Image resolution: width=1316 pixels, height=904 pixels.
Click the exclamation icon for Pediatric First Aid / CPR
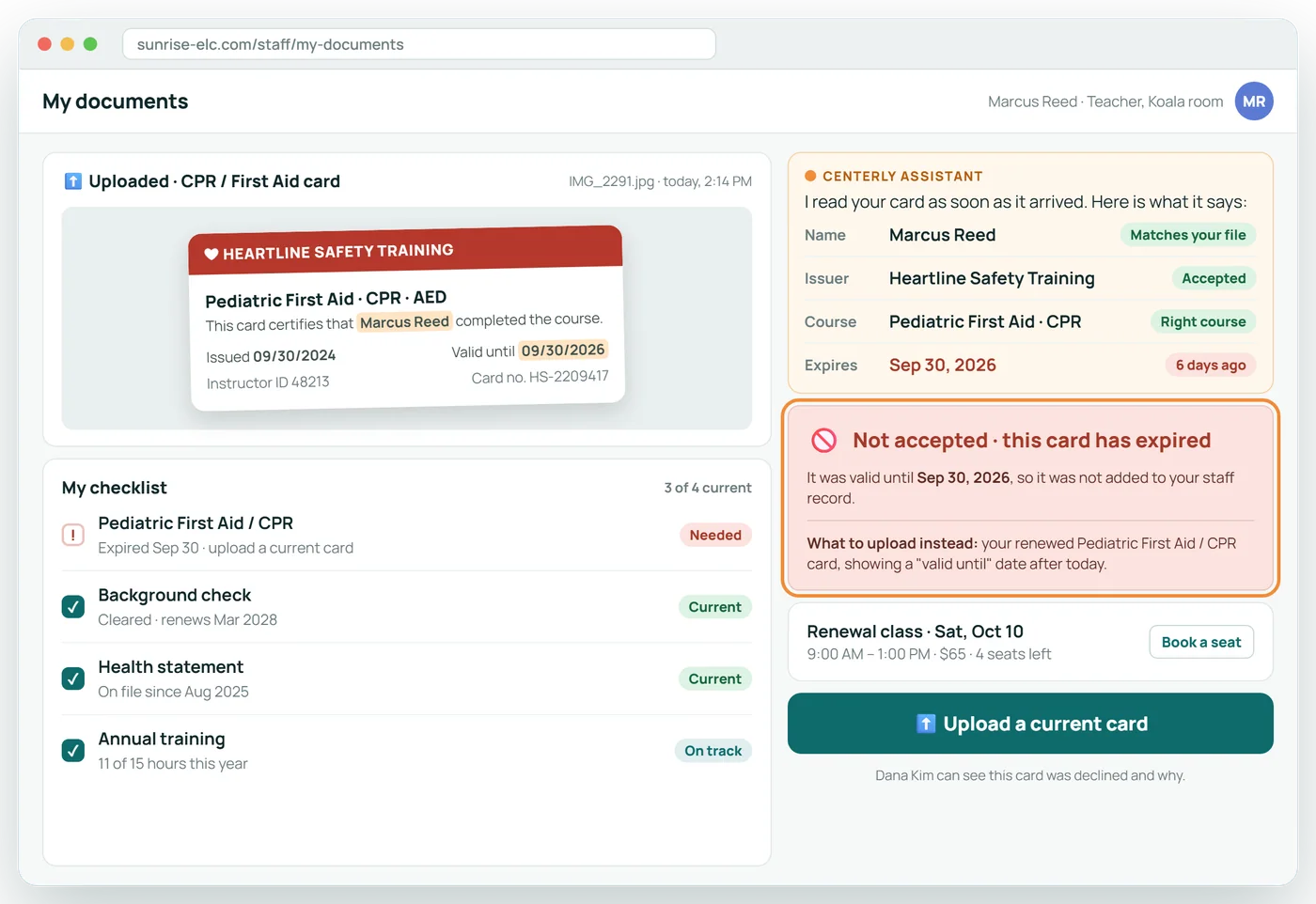pyautogui.click(x=73, y=535)
